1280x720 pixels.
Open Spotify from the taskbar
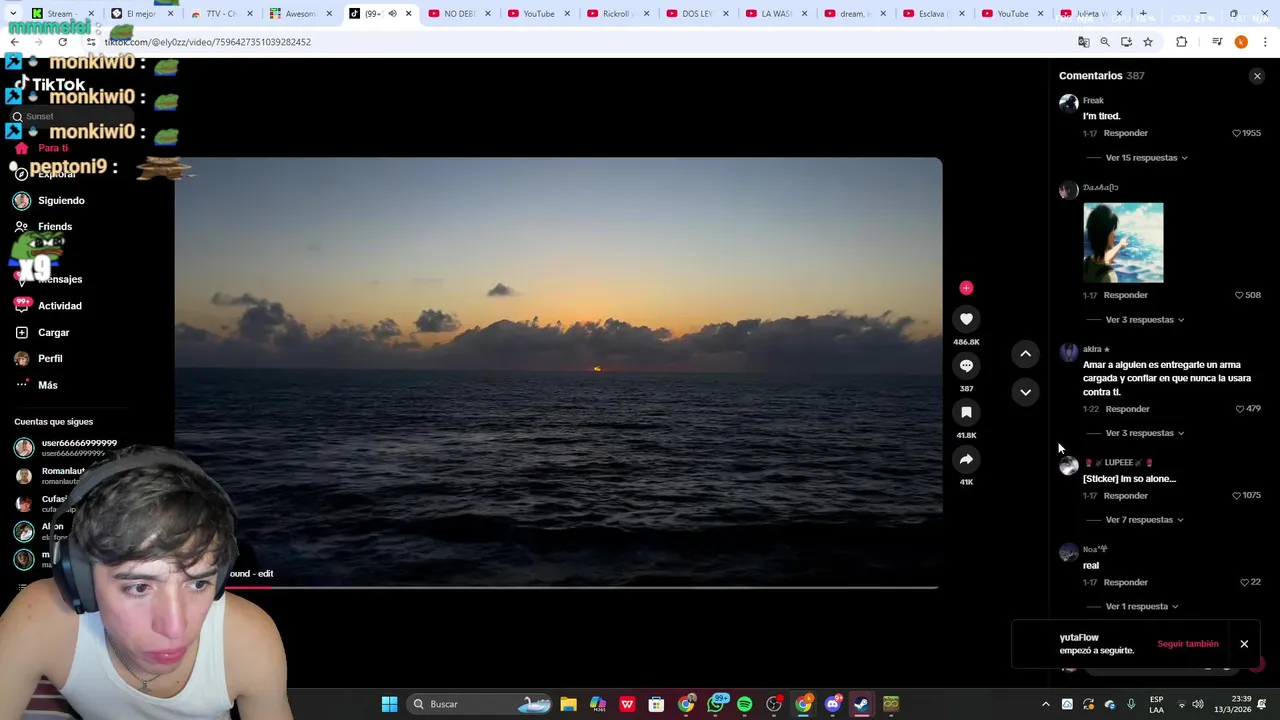(x=745, y=704)
